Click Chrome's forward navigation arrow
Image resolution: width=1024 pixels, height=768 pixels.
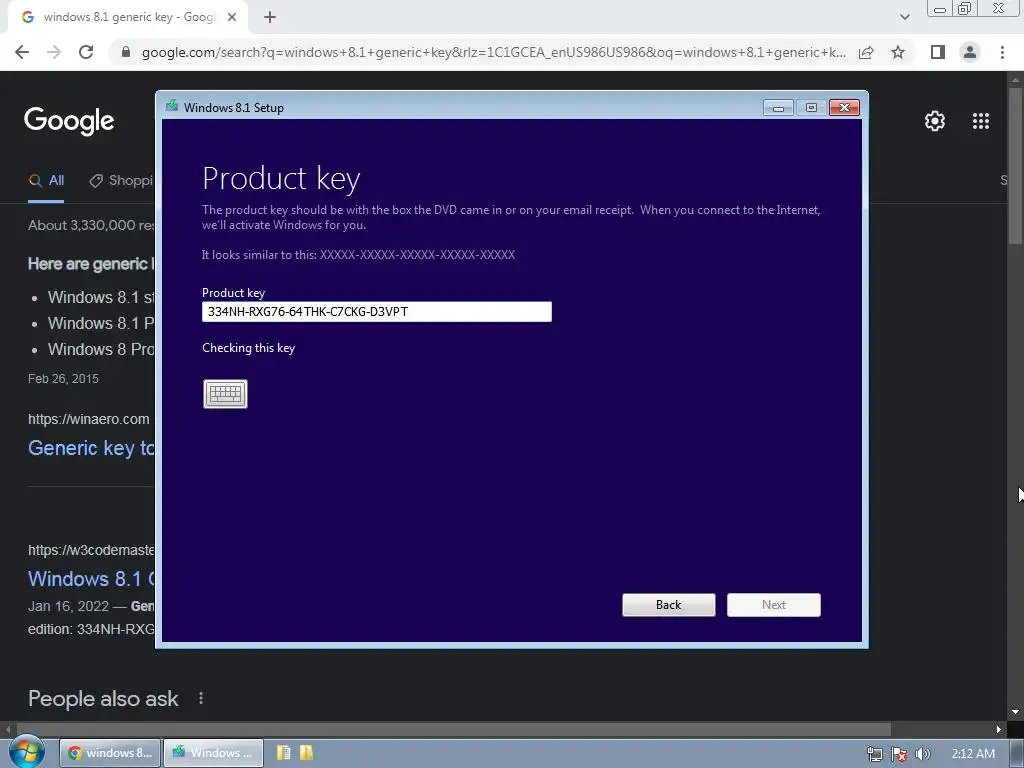pos(54,52)
